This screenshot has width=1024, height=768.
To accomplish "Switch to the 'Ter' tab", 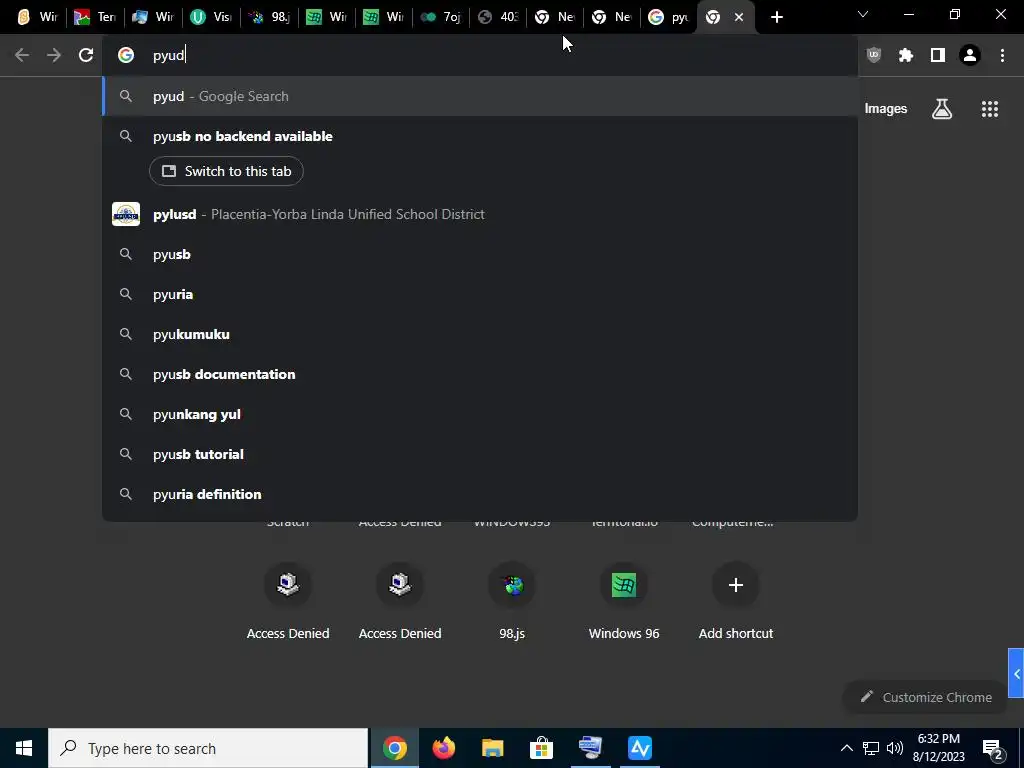I will coord(95,17).
